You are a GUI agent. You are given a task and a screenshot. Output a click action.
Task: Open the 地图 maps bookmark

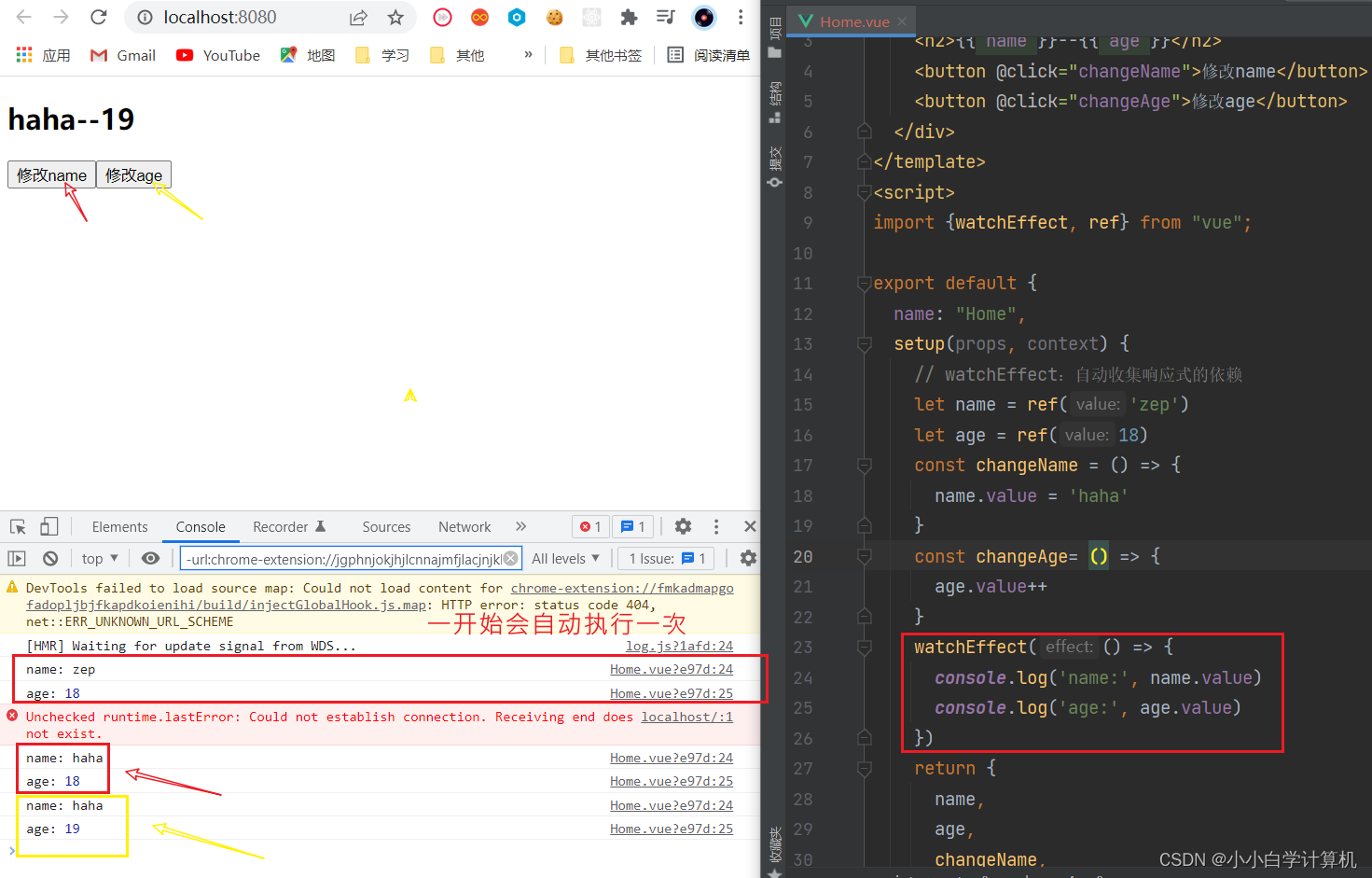[308, 55]
